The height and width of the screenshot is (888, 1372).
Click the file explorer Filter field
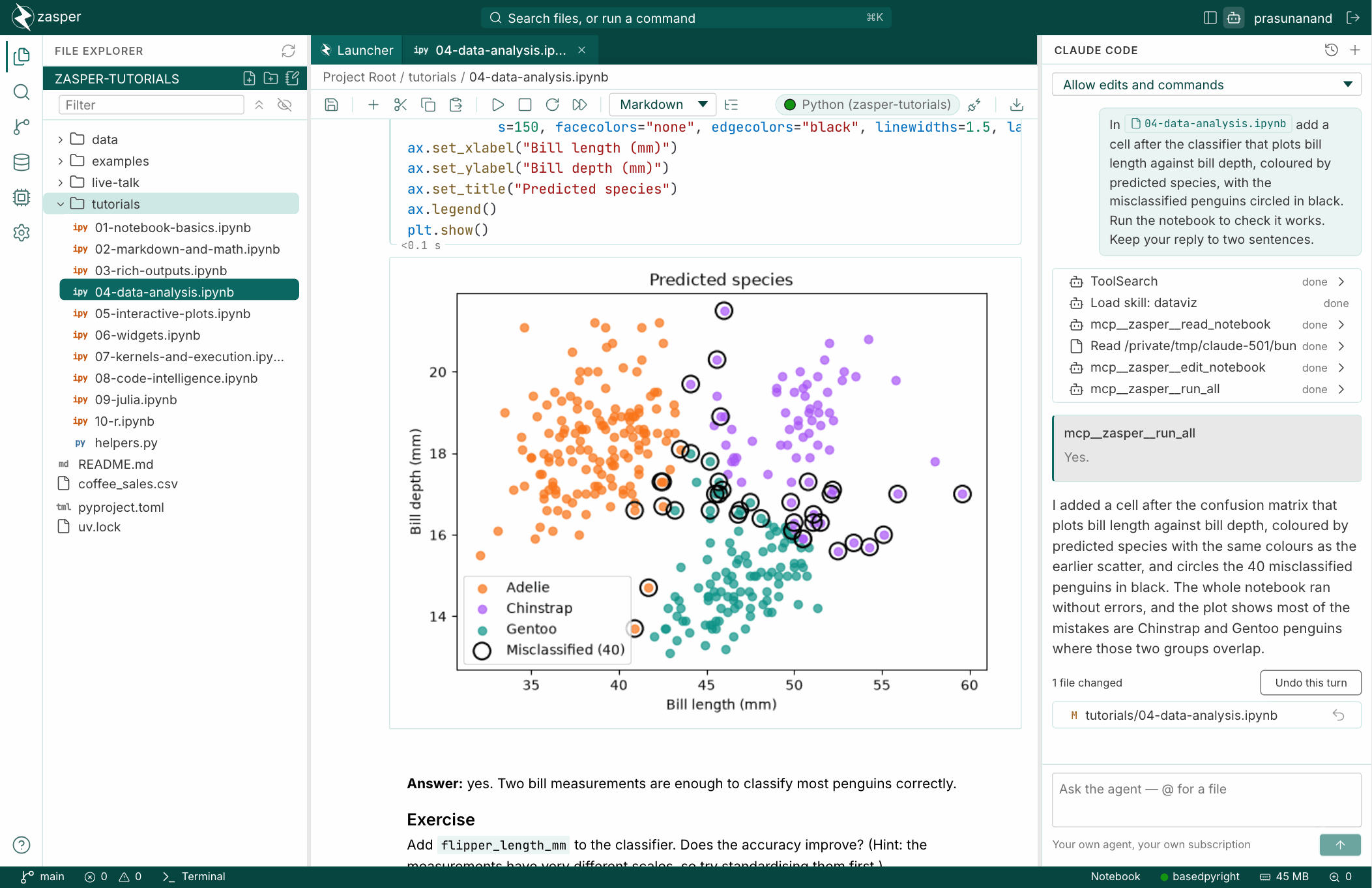pos(151,105)
